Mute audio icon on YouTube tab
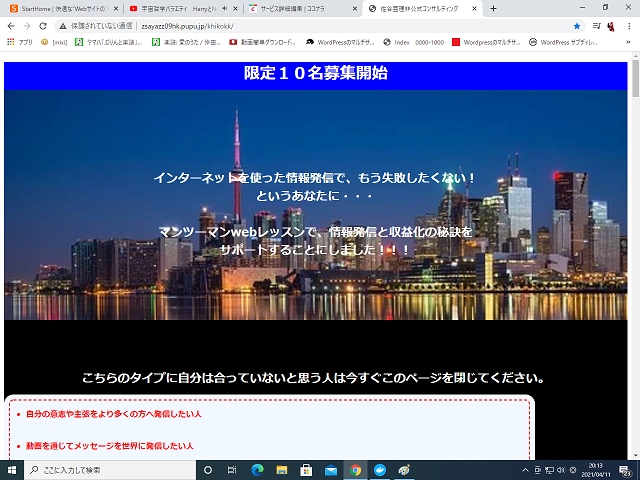Image resolution: width=640 pixels, height=480 pixels. [224, 8]
